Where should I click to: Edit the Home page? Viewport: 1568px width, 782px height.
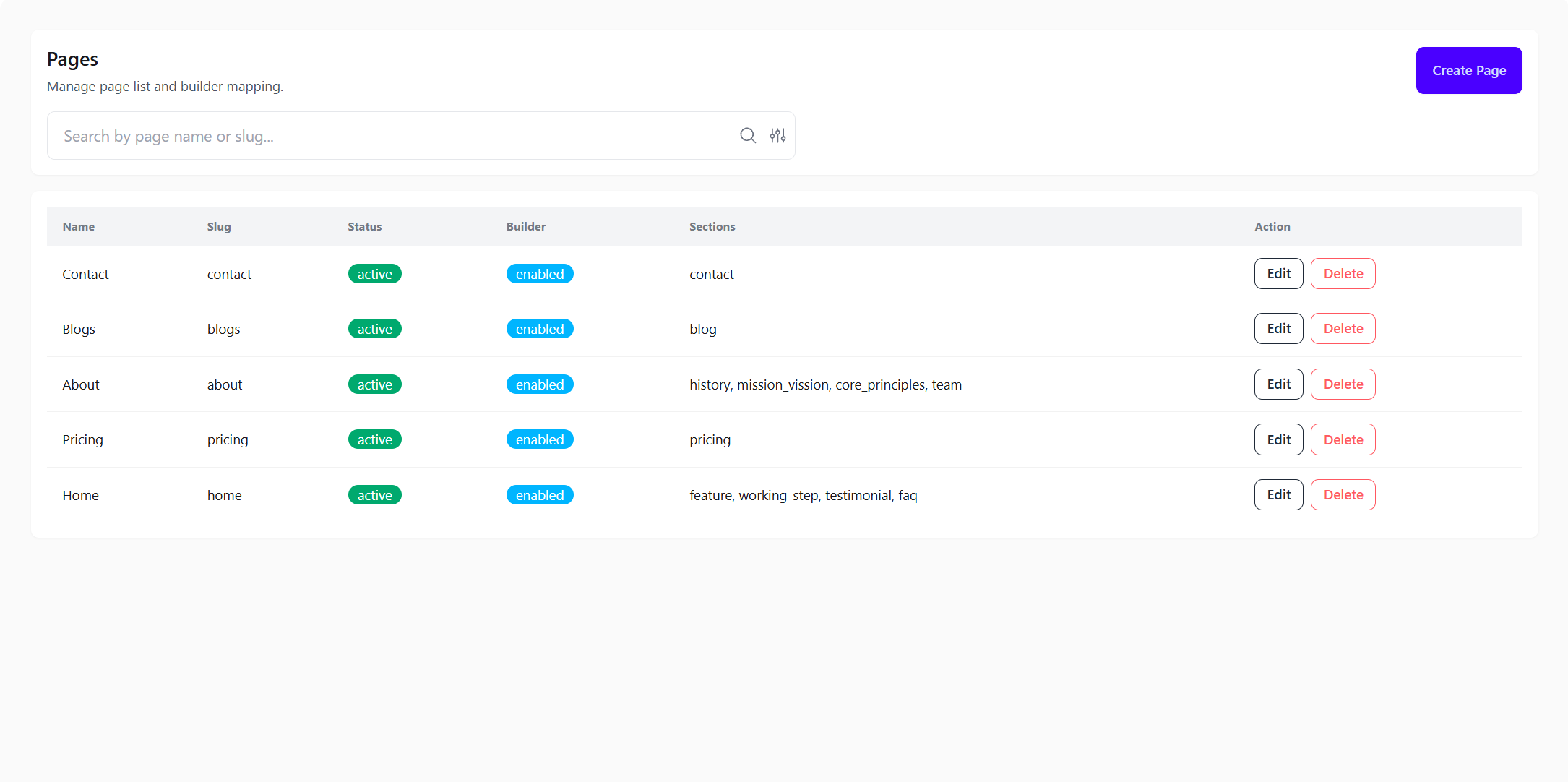click(x=1279, y=495)
